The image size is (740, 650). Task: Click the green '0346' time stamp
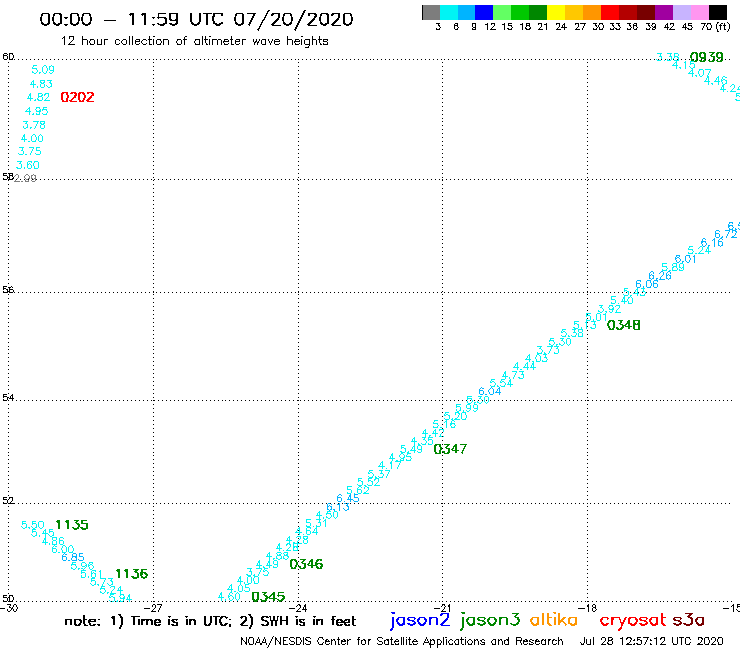click(x=306, y=564)
